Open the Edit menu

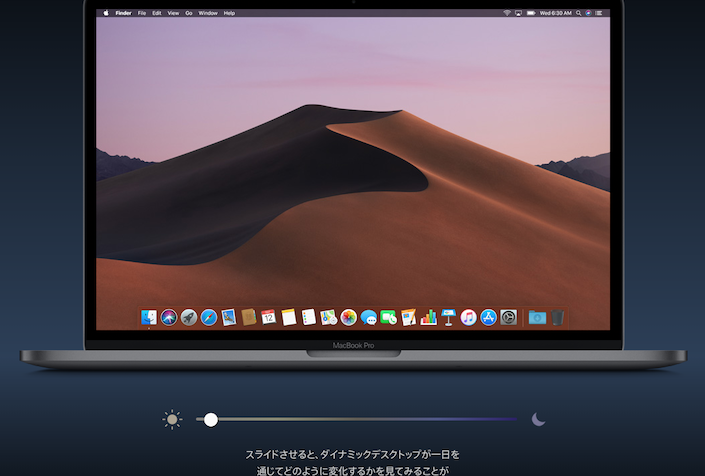point(156,13)
